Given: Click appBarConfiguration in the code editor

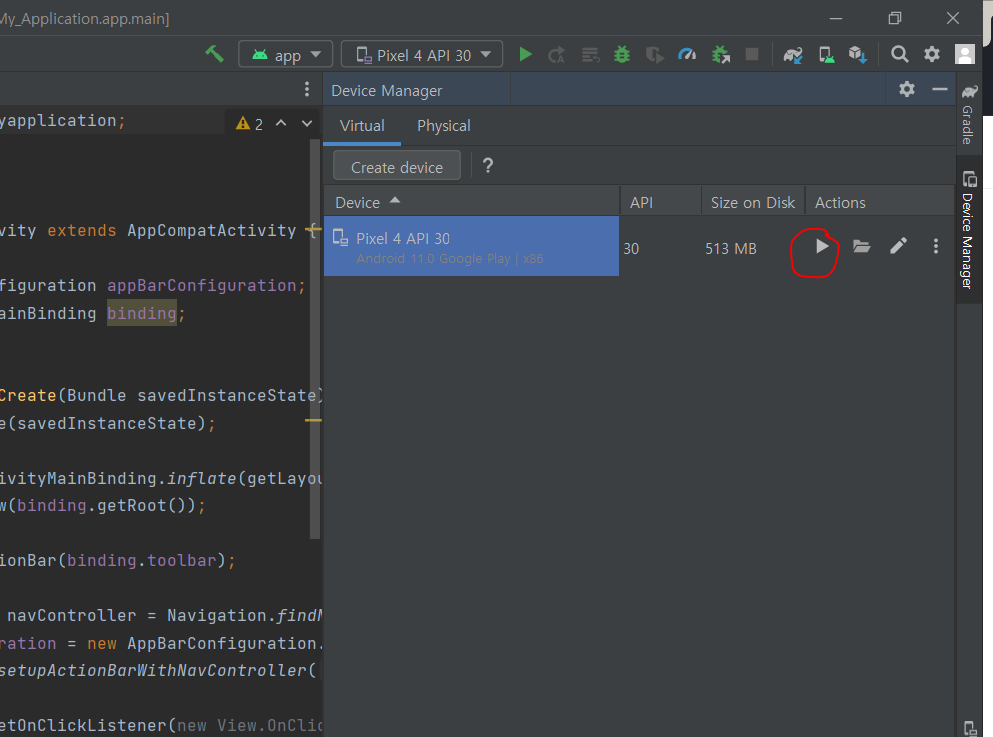Looking at the screenshot, I should click(x=201, y=286).
